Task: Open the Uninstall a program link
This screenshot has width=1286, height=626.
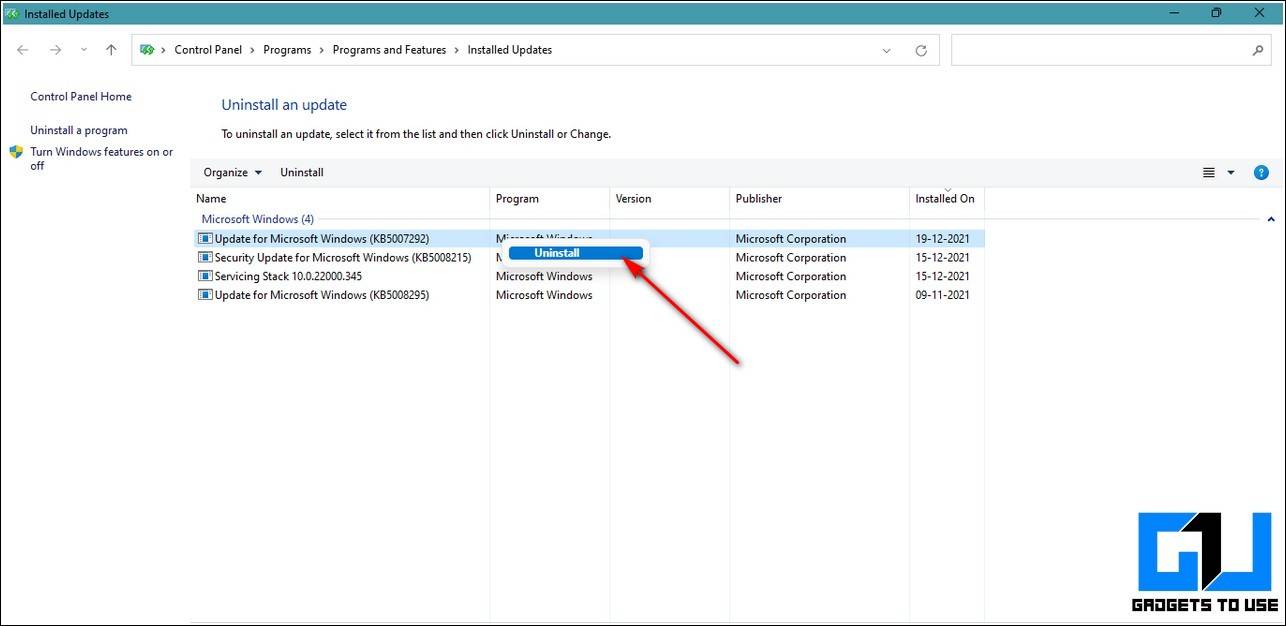Action: (x=79, y=131)
